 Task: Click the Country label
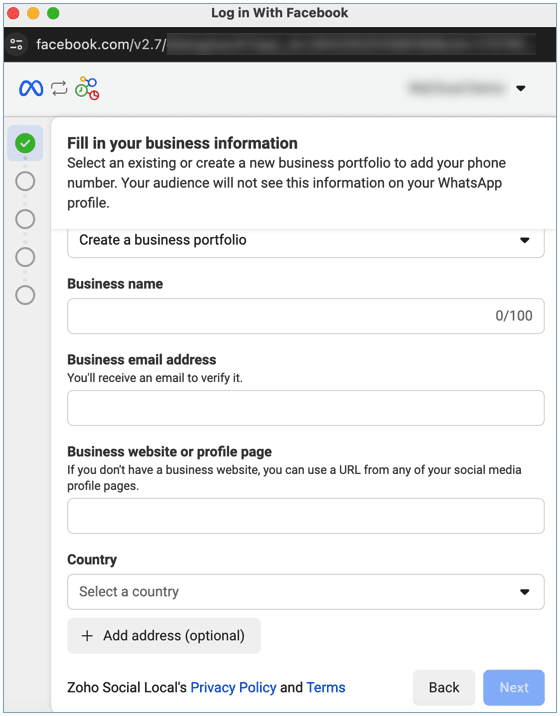click(x=92, y=560)
